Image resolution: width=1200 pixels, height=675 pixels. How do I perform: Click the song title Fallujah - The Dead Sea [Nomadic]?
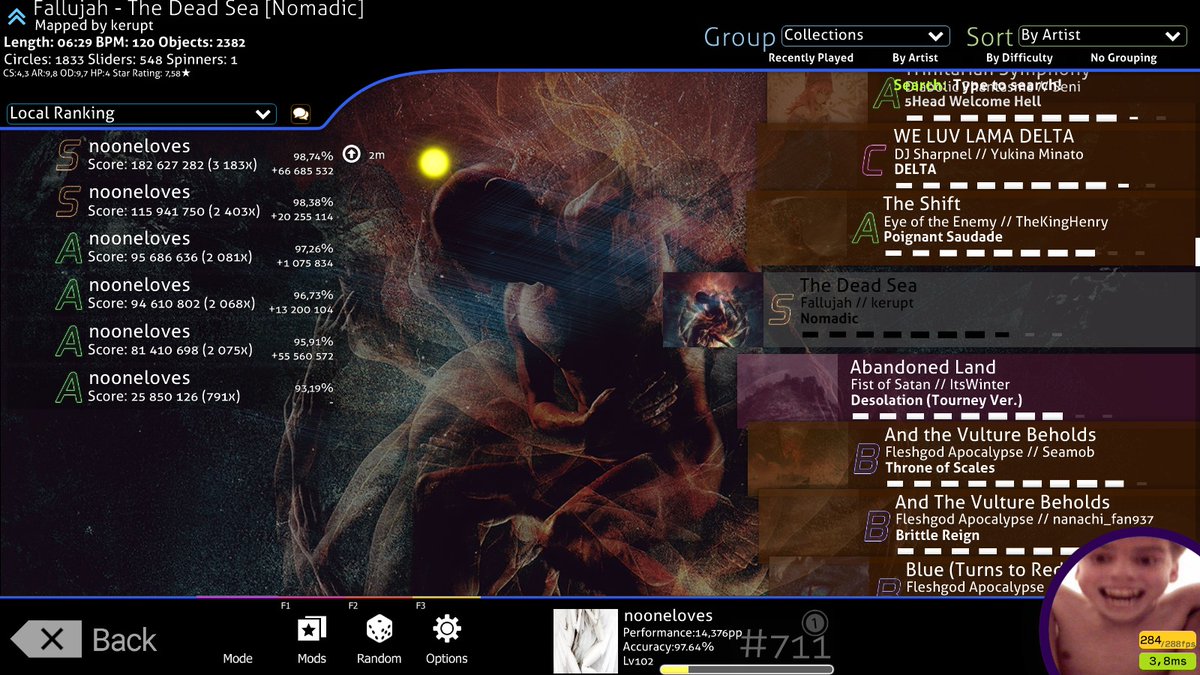(x=198, y=10)
